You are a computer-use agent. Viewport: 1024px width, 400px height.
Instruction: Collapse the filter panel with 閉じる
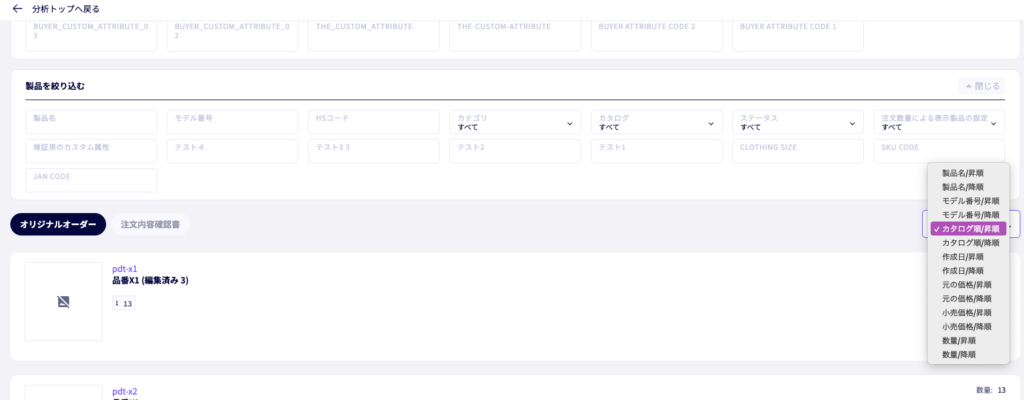point(981,86)
